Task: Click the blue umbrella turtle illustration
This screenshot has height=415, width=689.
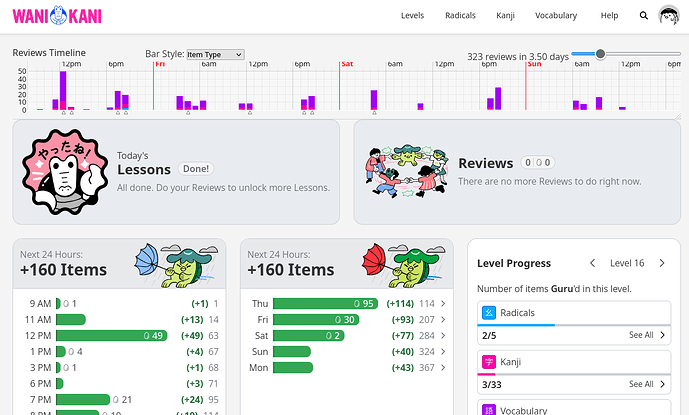Action: click(176, 265)
